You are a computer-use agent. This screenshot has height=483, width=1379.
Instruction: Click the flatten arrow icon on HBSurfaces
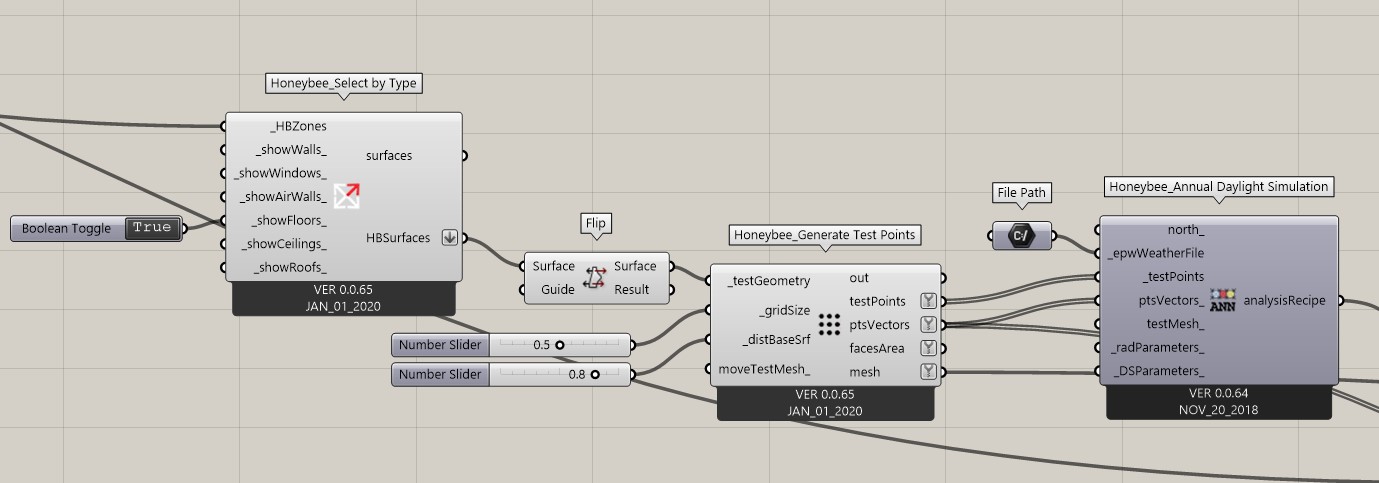pos(449,238)
